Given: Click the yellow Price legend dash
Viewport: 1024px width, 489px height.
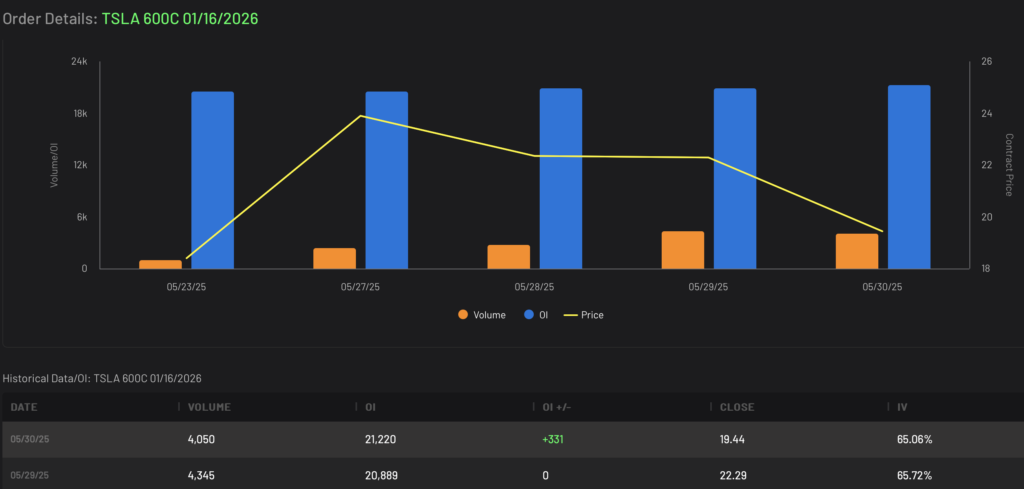Looking at the screenshot, I should click(571, 315).
